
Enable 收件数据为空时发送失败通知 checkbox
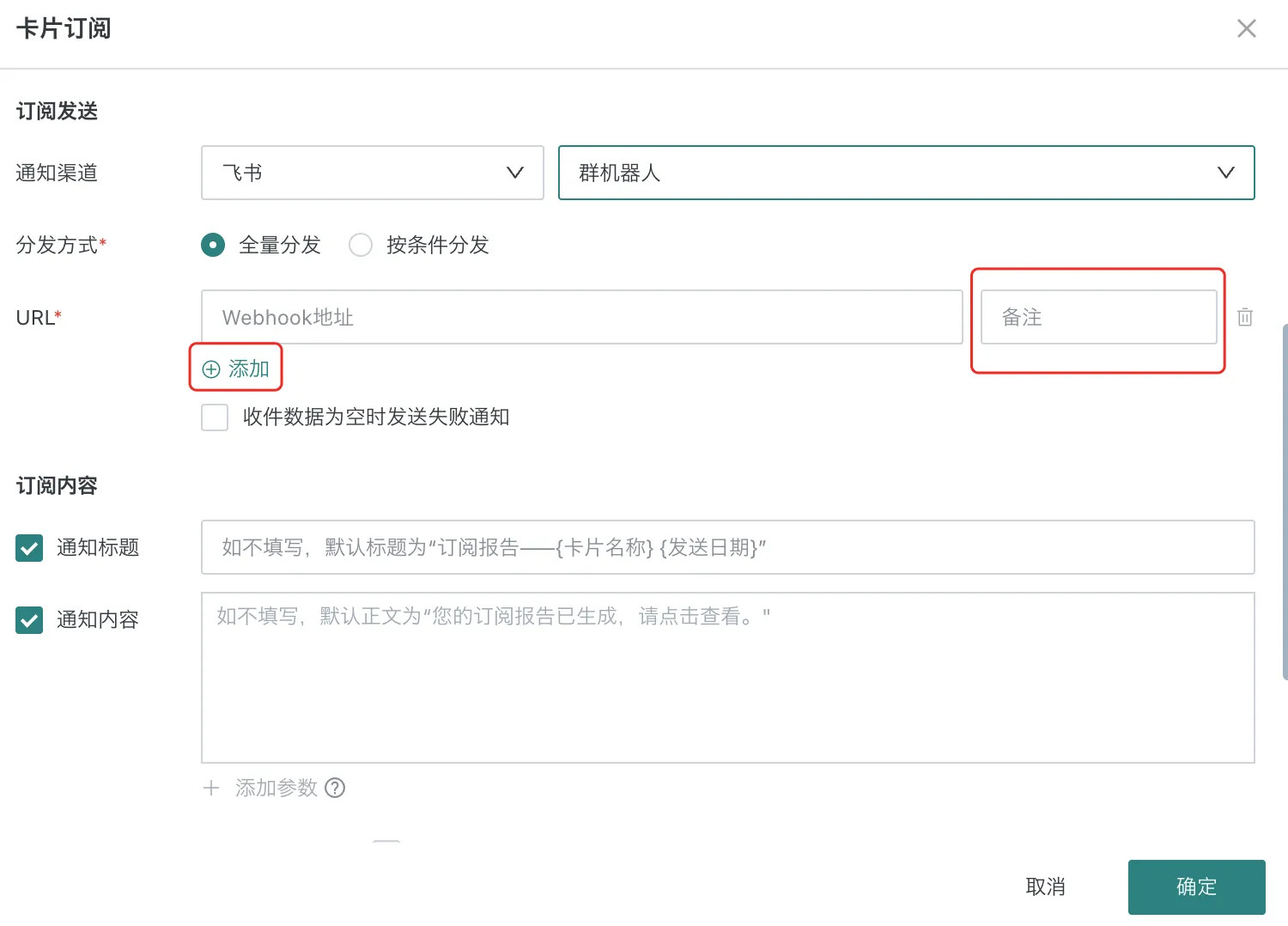[215, 417]
